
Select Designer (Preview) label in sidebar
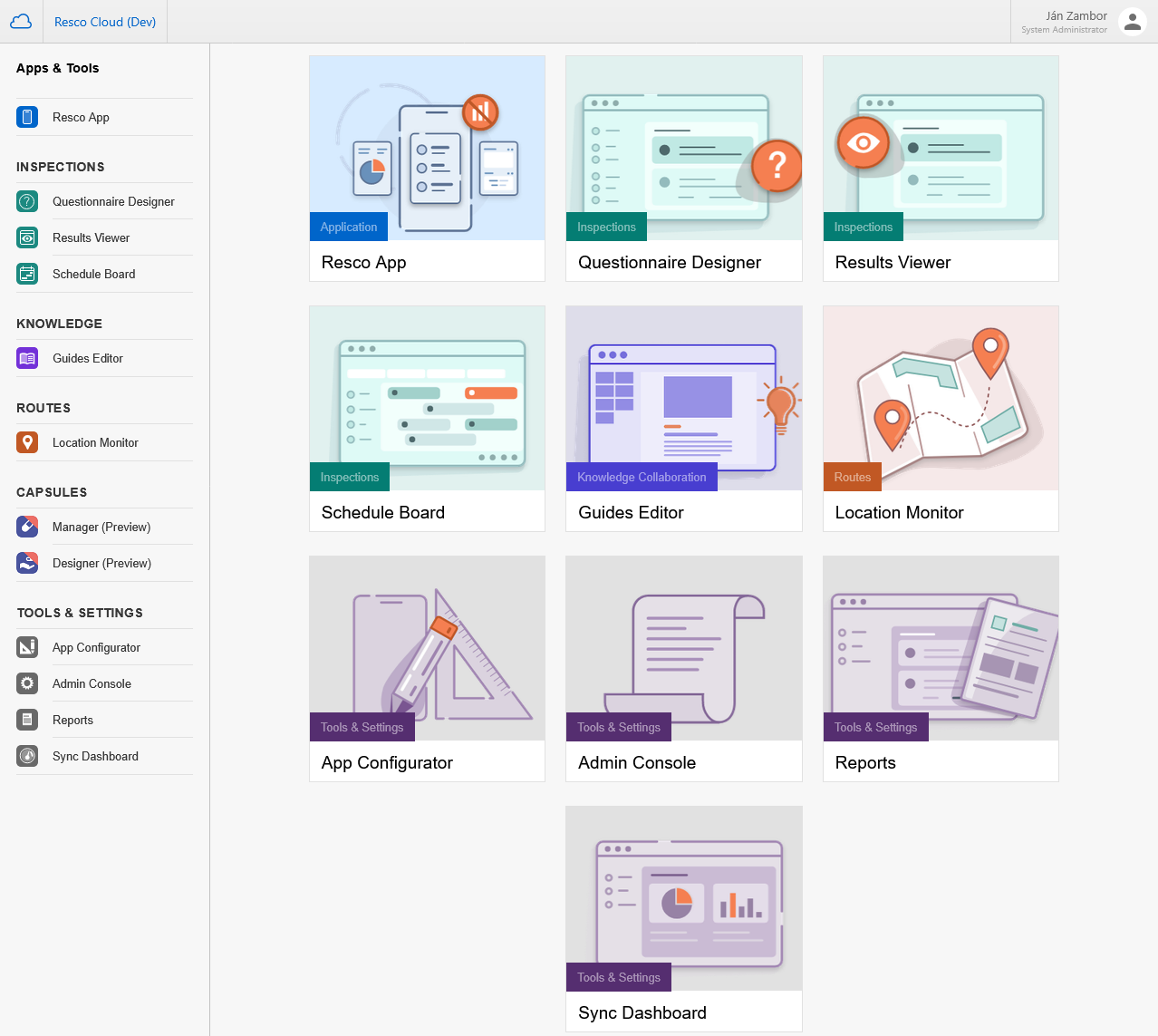tap(101, 563)
